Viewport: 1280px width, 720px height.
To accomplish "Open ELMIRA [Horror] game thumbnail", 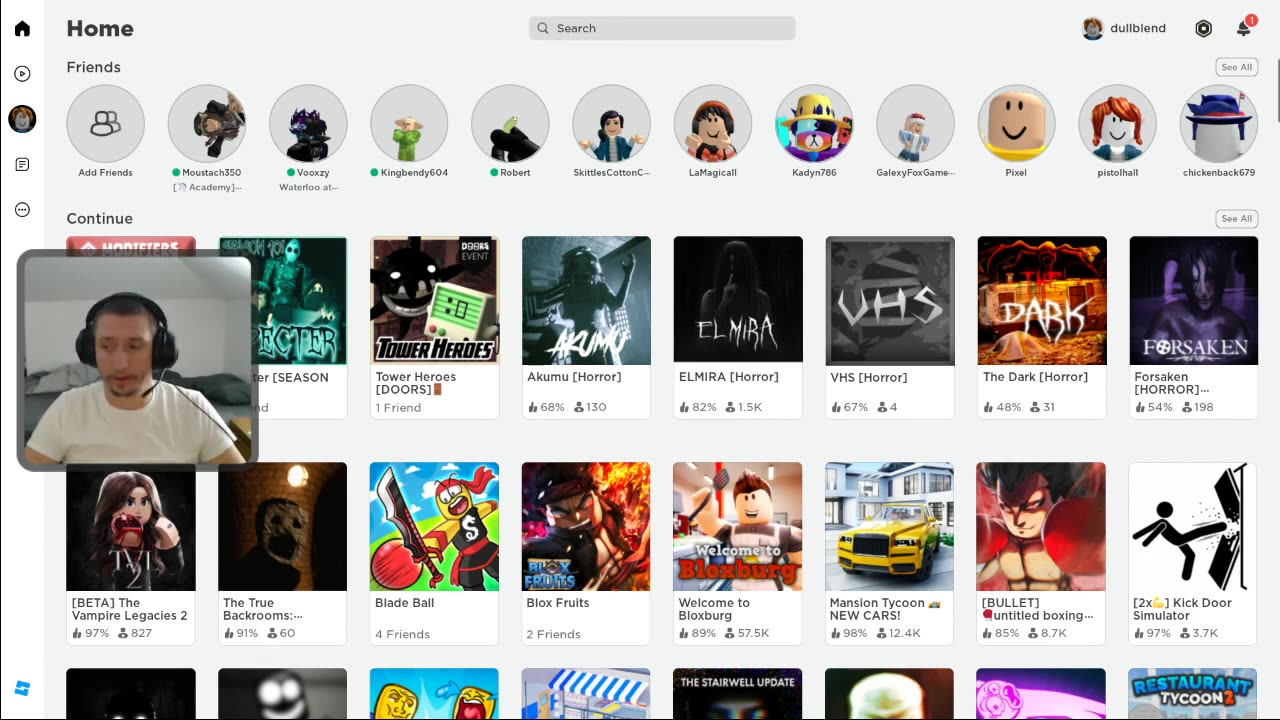I will point(738,300).
